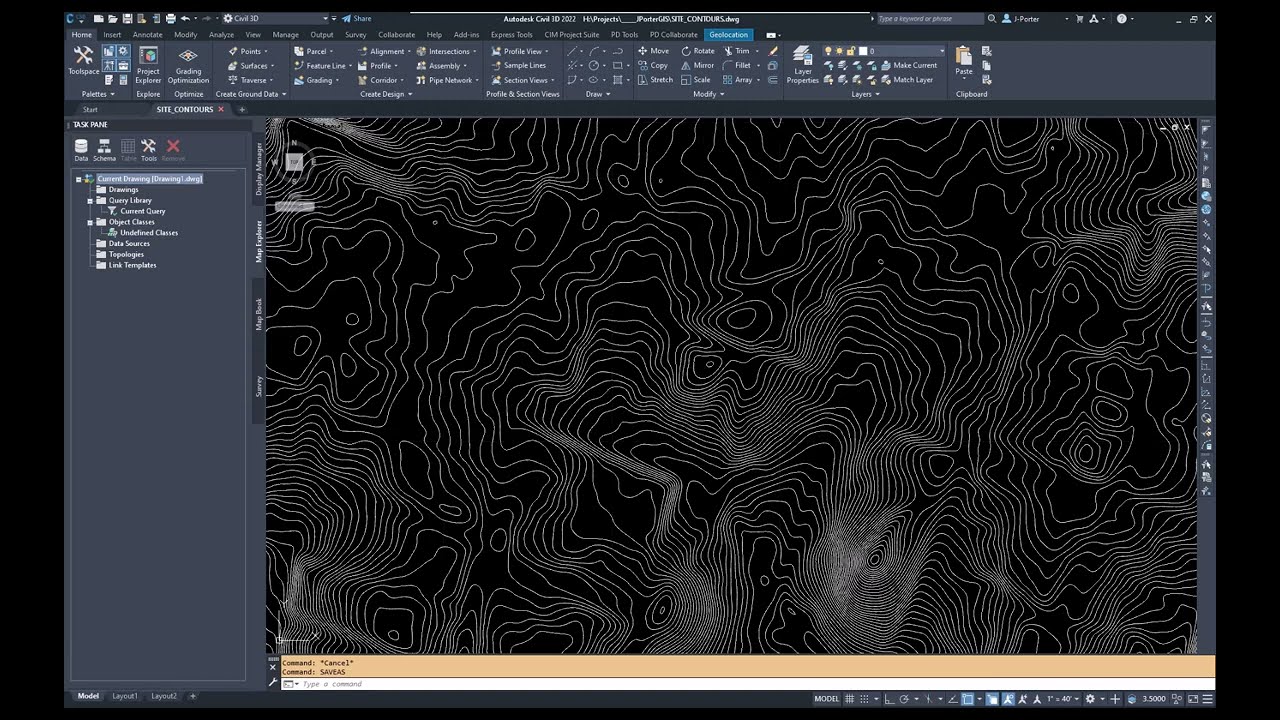Select the Rotate tool
The image size is (1280, 720).
[698, 51]
